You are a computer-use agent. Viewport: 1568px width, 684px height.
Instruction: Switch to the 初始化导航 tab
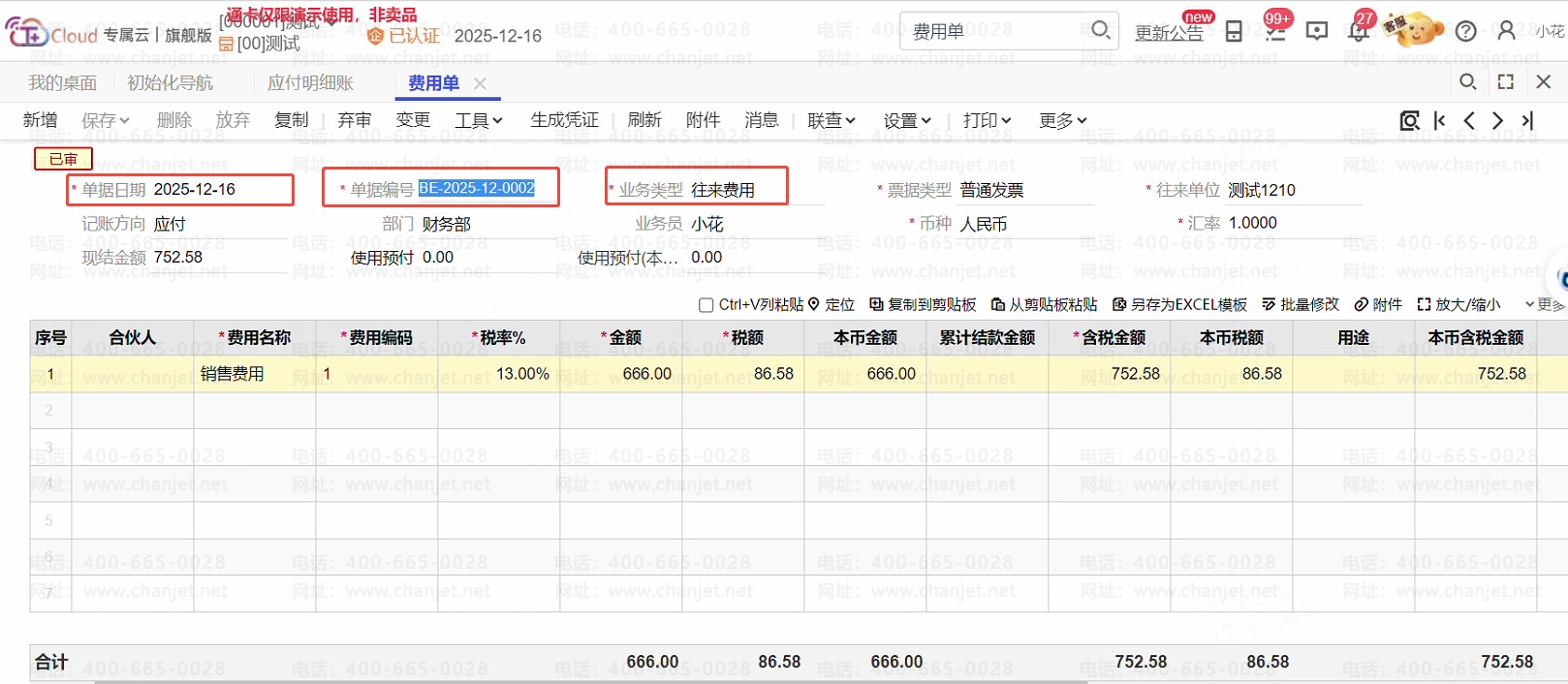(x=171, y=83)
